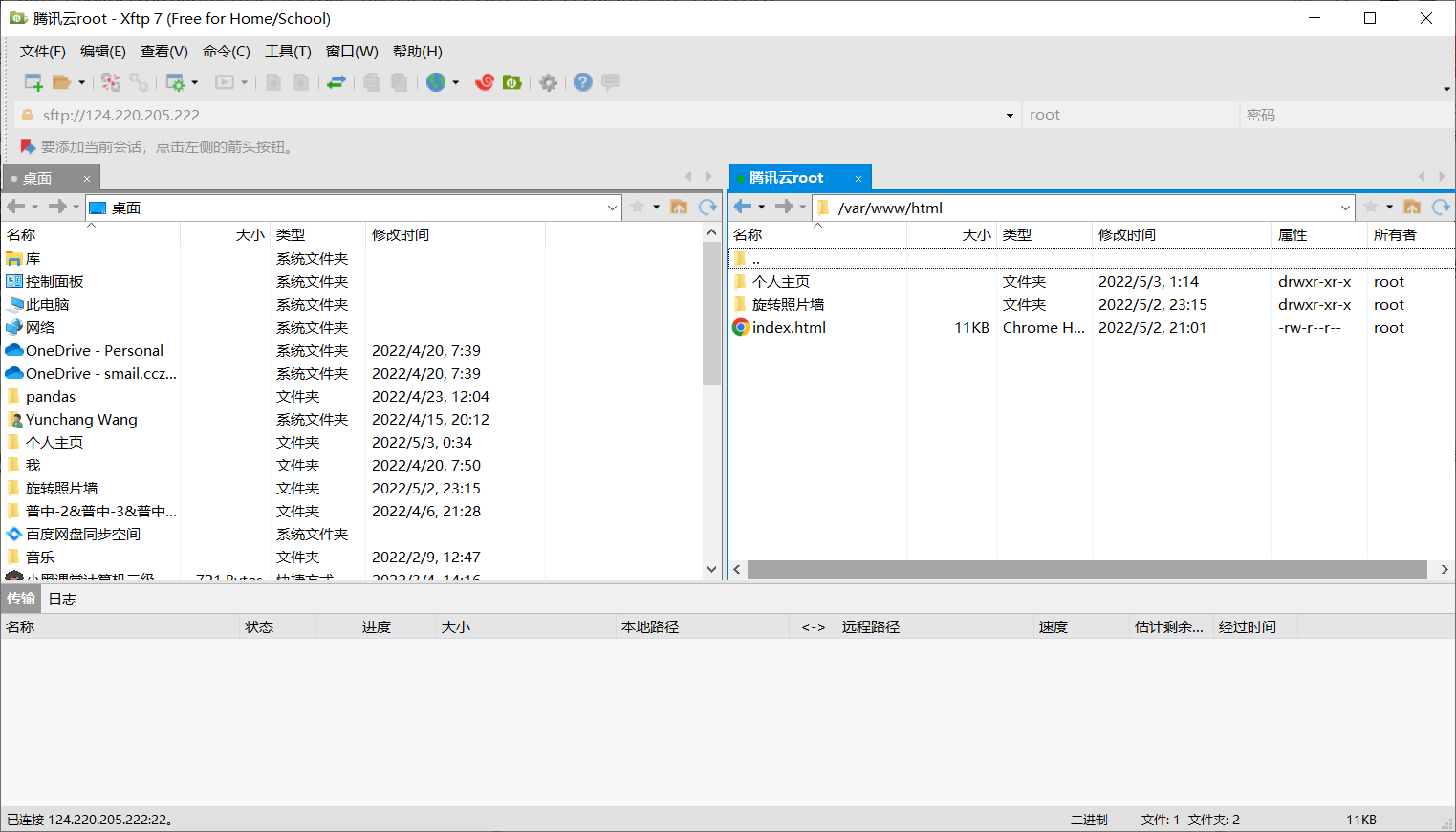Viewport: 1456px width, 832px height.
Task: Go forward in remote pane
Action: (x=784, y=207)
